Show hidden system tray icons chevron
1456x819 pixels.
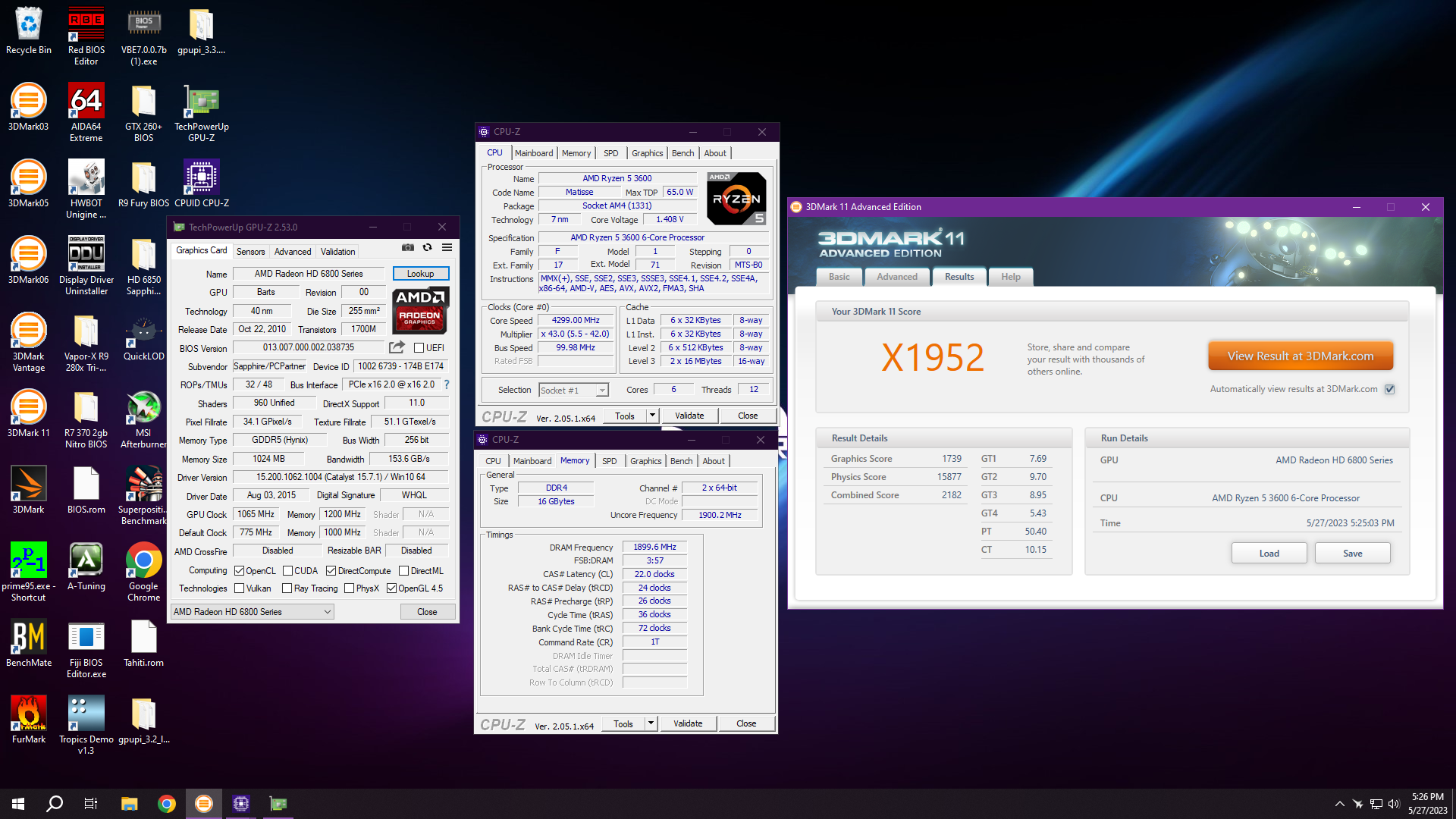click(1339, 804)
